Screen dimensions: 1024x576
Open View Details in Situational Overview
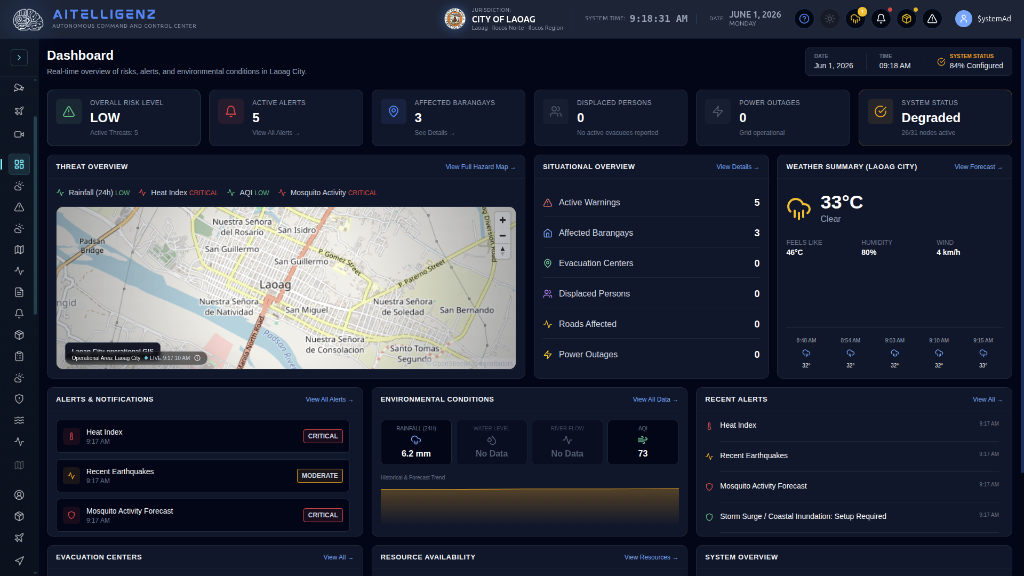(x=737, y=167)
